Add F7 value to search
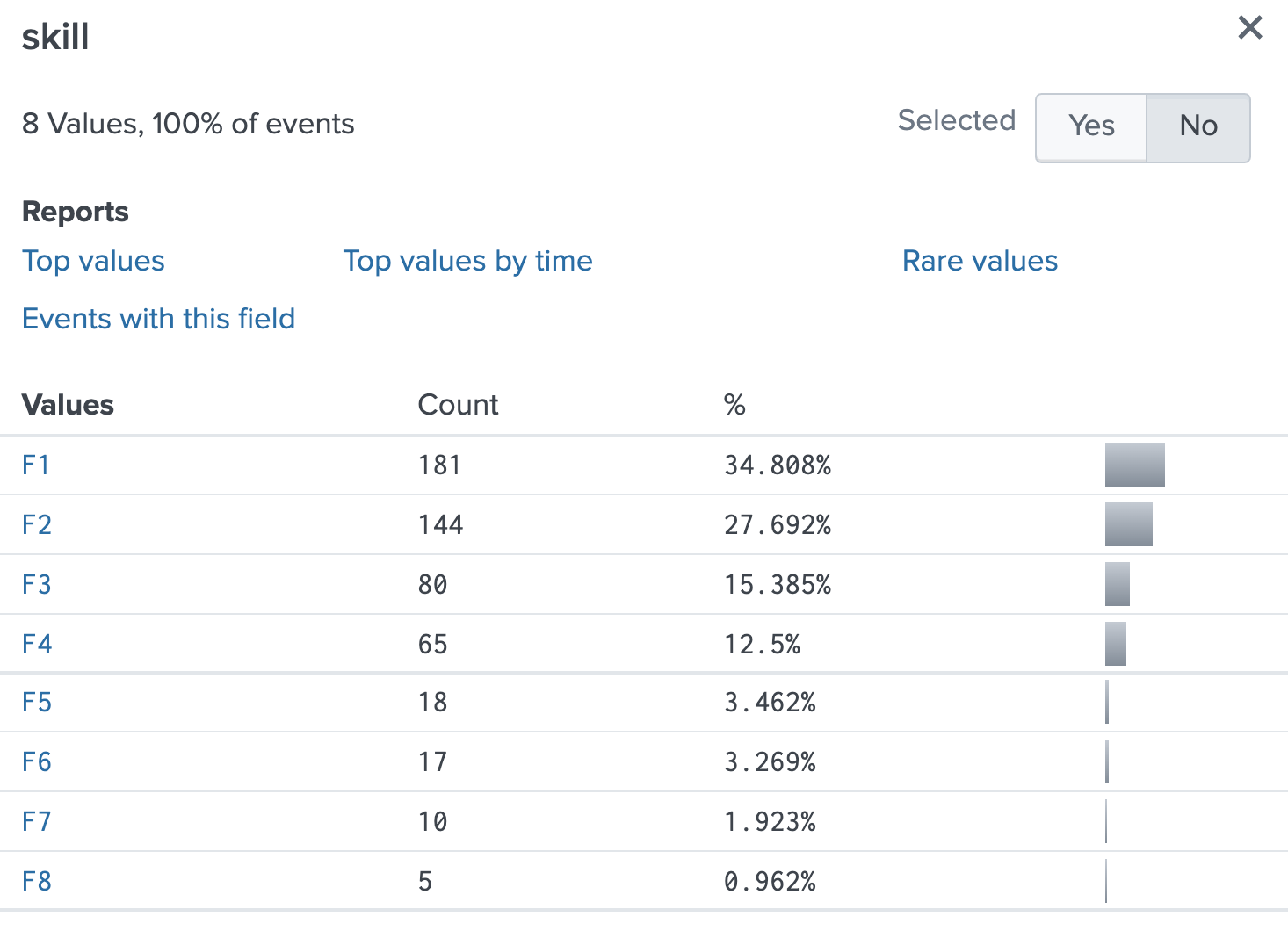 click(x=37, y=821)
